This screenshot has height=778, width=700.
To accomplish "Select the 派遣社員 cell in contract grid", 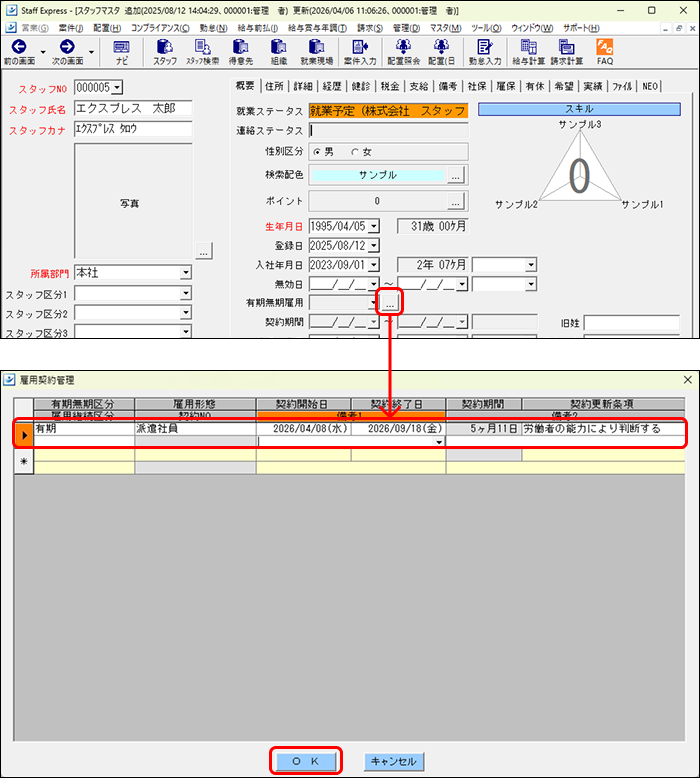I will click(195, 429).
